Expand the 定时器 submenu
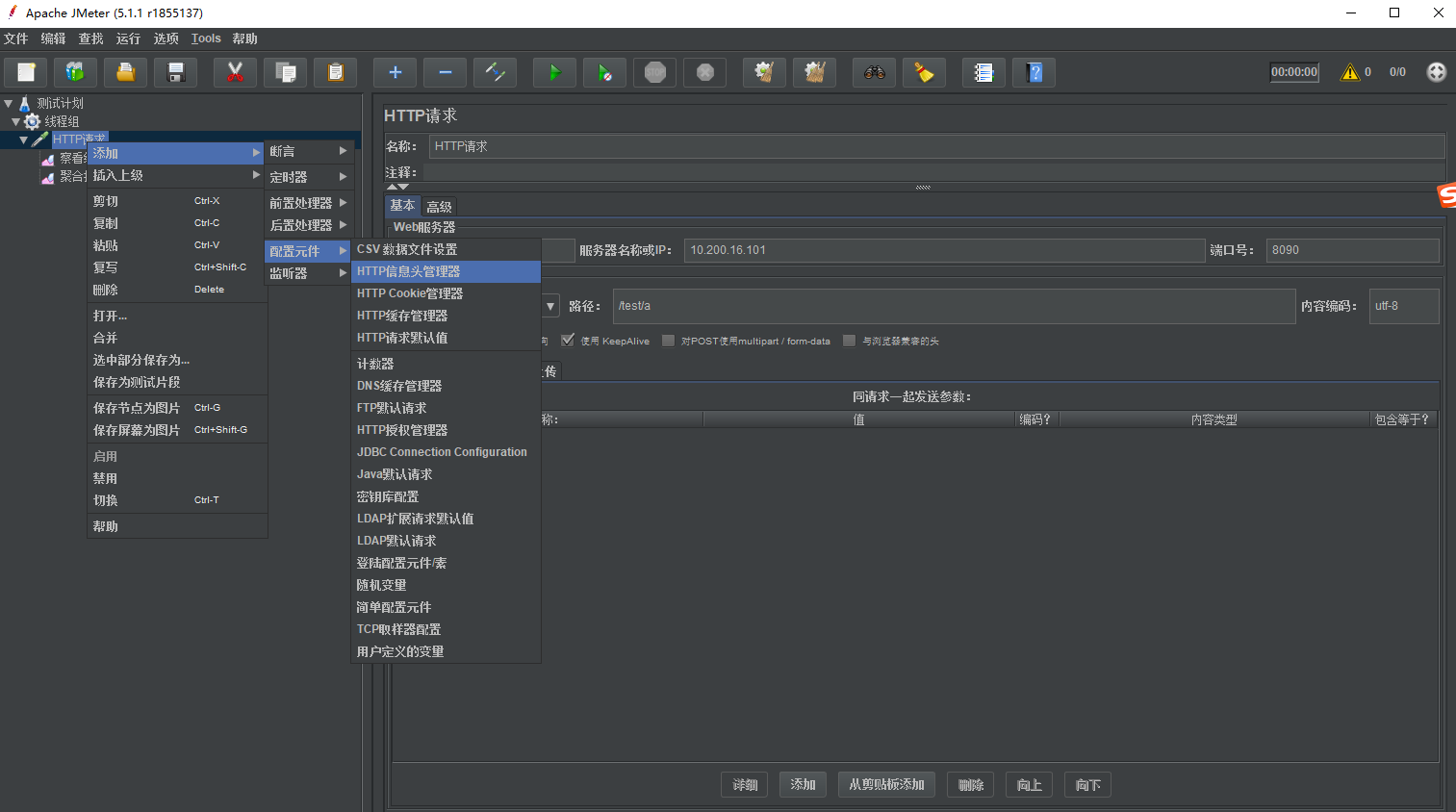The height and width of the screenshot is (812, 1456). tap(308, 177)
